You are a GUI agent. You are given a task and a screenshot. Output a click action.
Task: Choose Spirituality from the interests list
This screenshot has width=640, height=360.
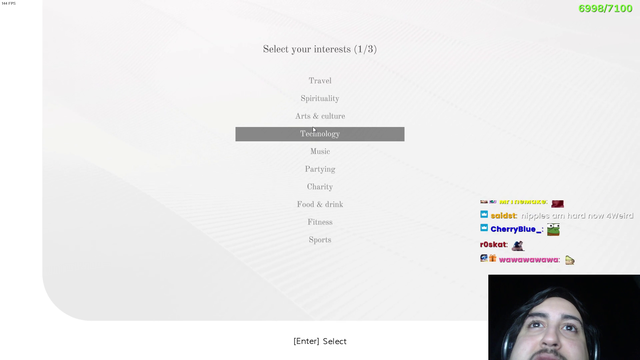click(320, 98)
